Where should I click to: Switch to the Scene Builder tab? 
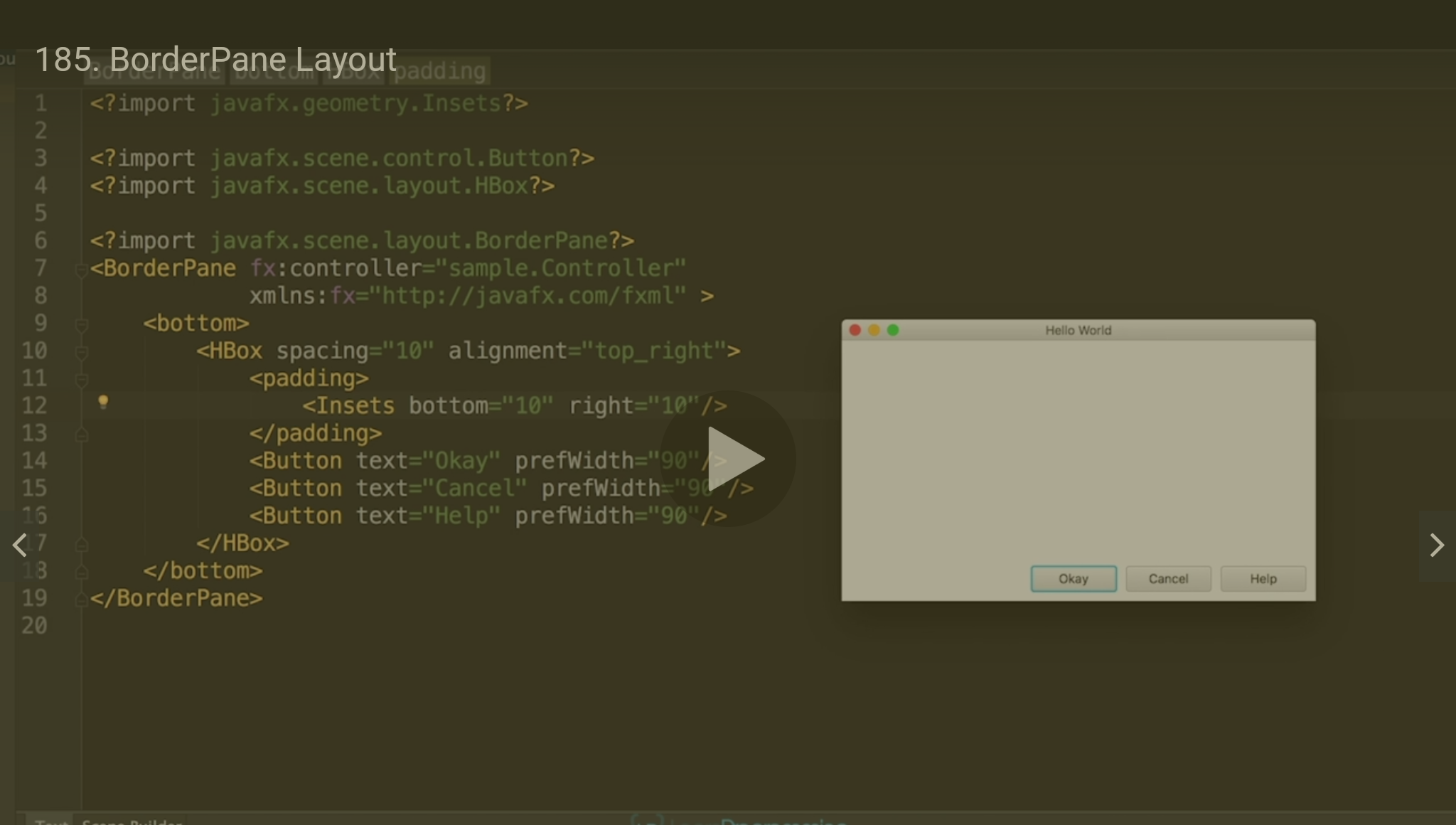point(132,821)
